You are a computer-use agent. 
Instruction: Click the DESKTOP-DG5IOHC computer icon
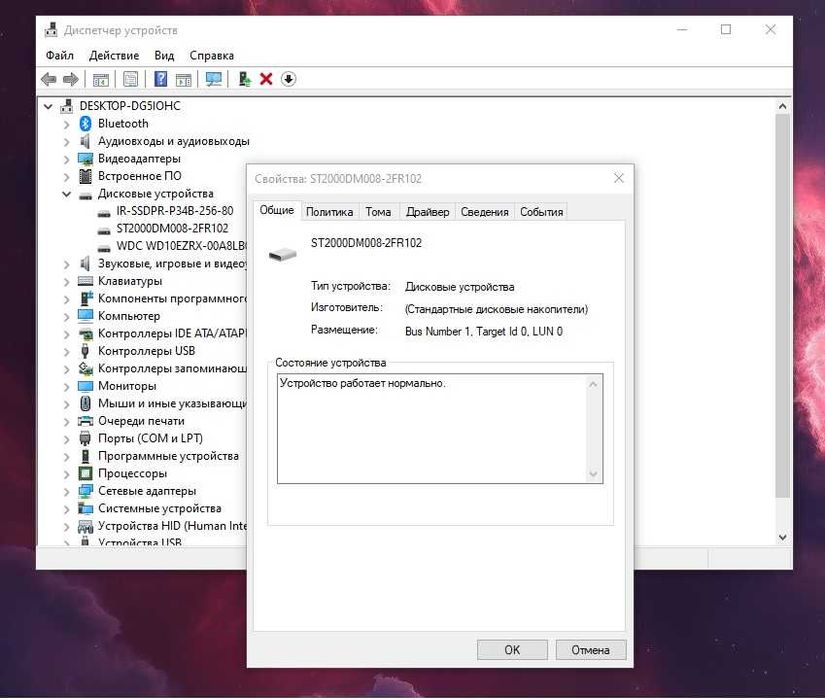tap(66, 106)
